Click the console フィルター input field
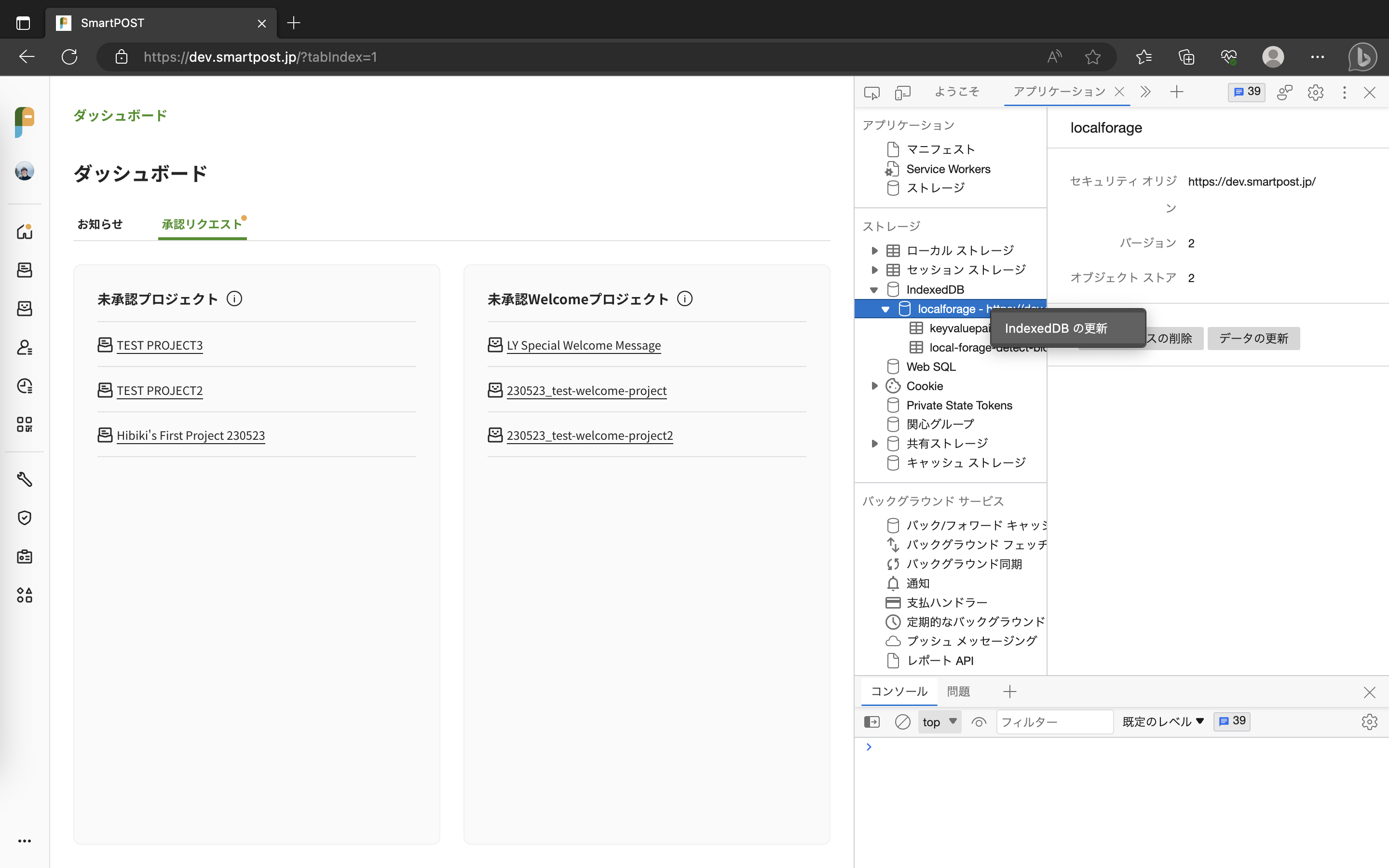 click(x=1054, y=721)
